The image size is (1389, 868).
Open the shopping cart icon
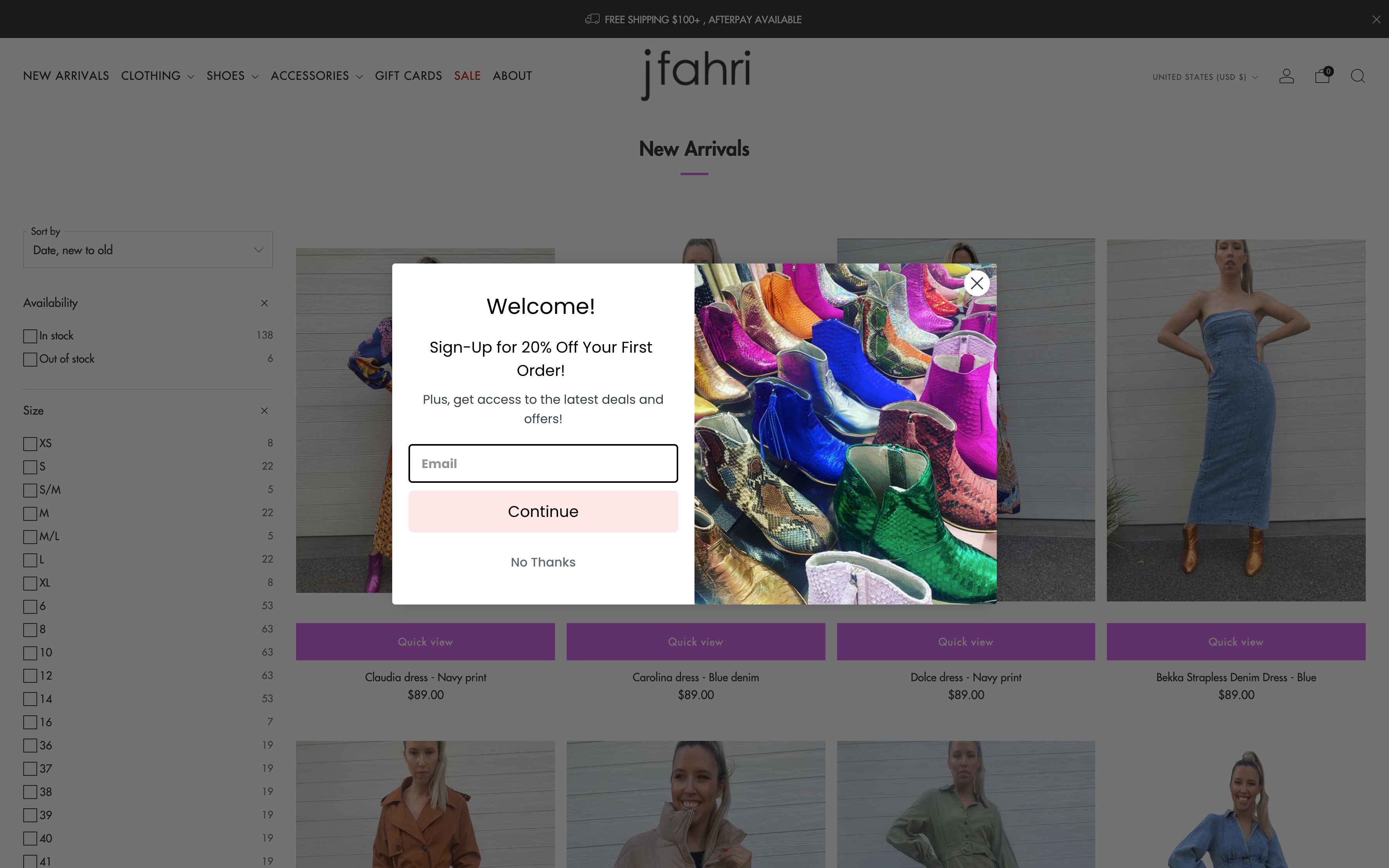1322,76
